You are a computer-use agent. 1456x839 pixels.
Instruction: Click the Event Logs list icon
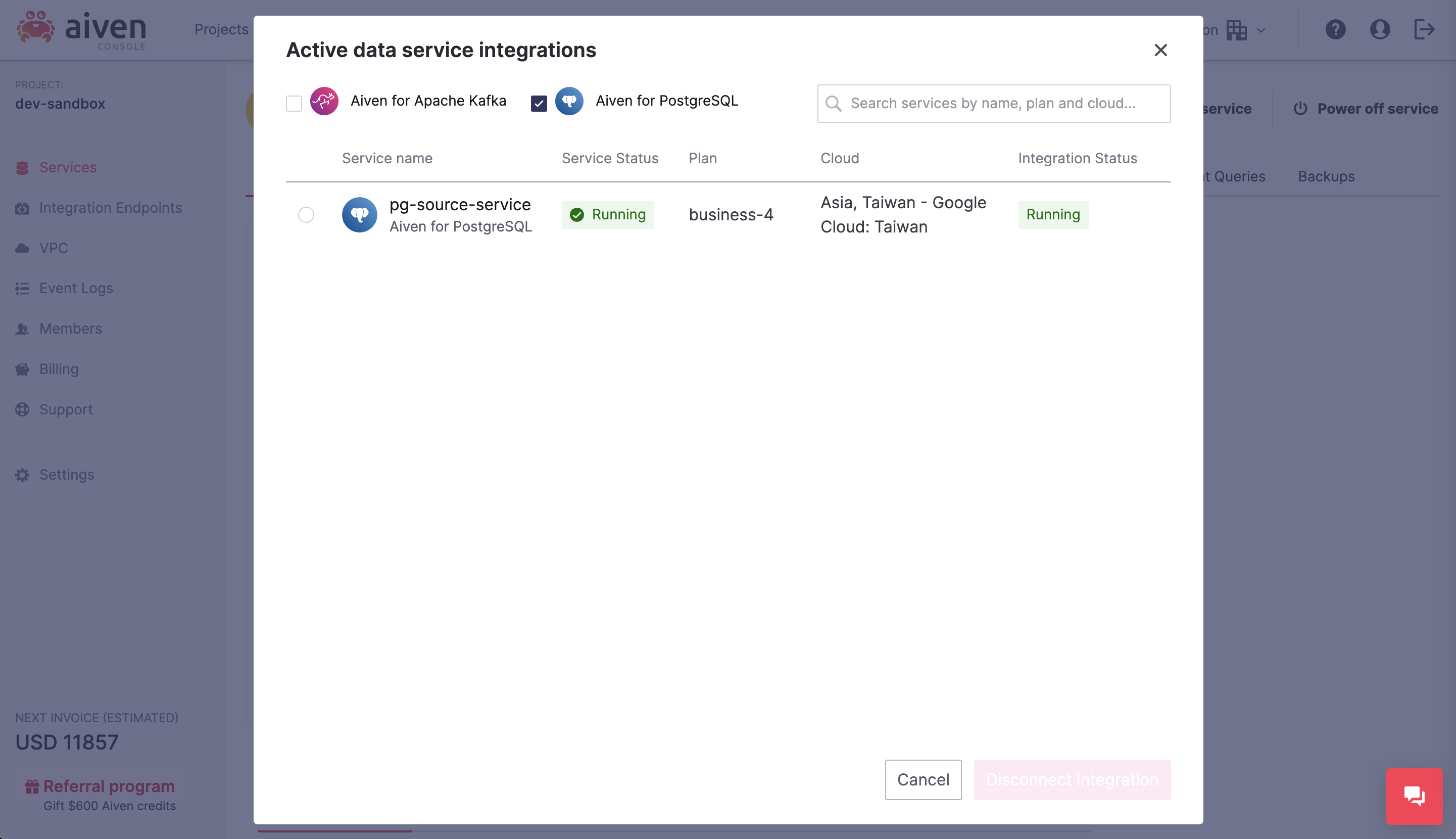(22, 288)
